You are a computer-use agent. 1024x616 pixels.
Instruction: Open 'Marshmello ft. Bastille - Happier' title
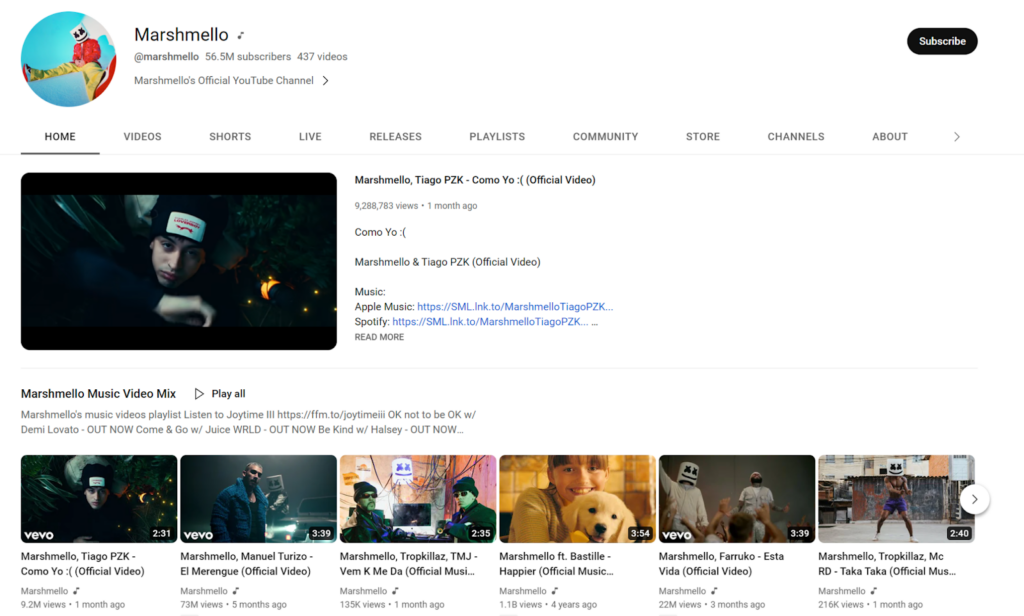[556, 564]
